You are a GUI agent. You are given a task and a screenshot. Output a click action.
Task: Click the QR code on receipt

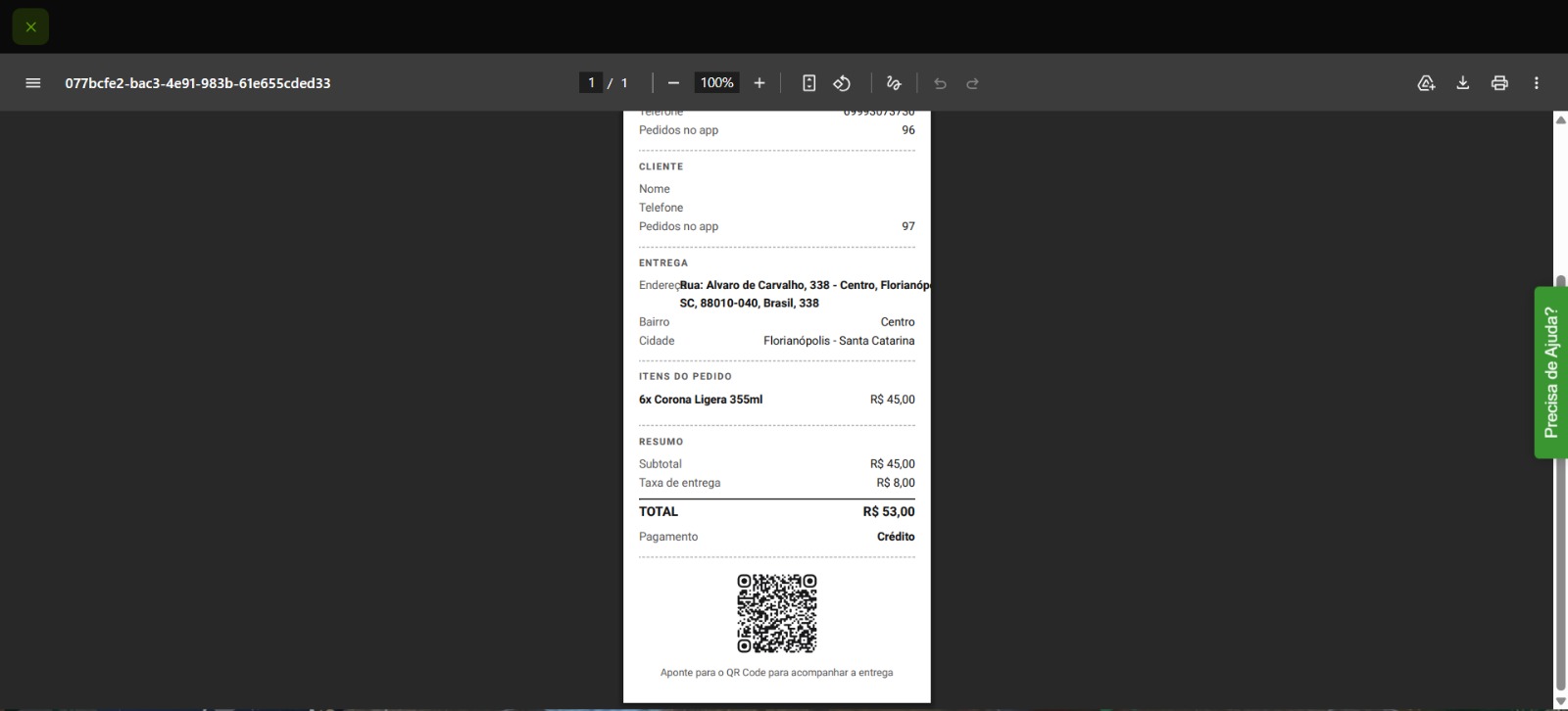[776, 613]
